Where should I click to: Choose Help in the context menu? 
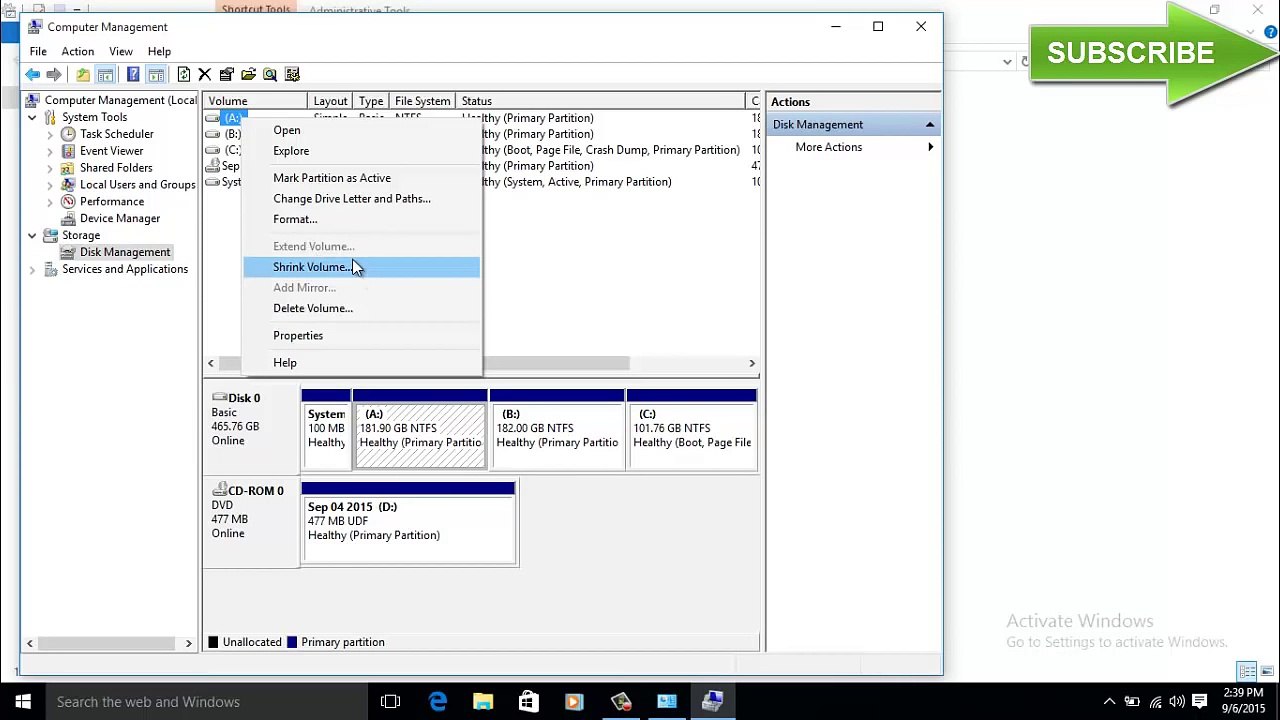click(x=361, y=363)
